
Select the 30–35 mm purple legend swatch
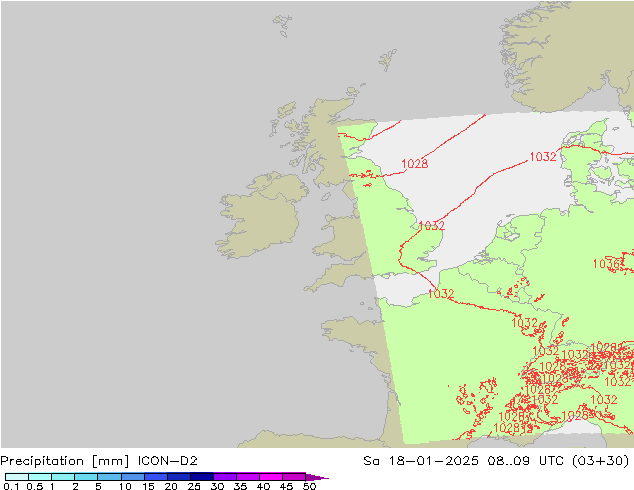[224, 477]
